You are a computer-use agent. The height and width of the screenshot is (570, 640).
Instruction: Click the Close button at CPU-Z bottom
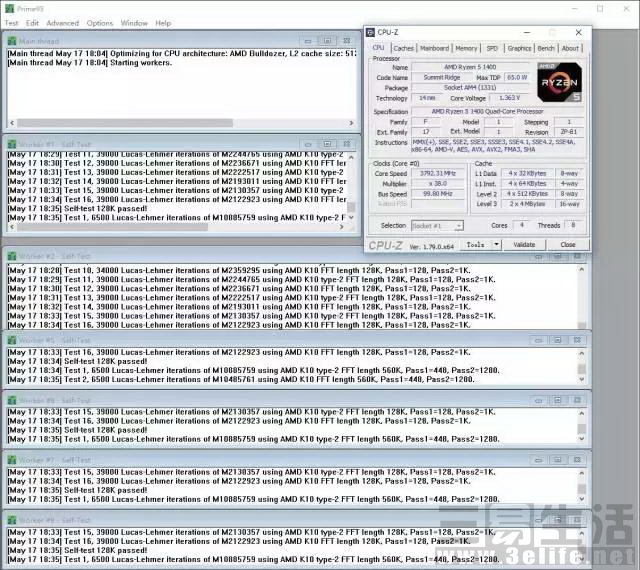[568, 245]
